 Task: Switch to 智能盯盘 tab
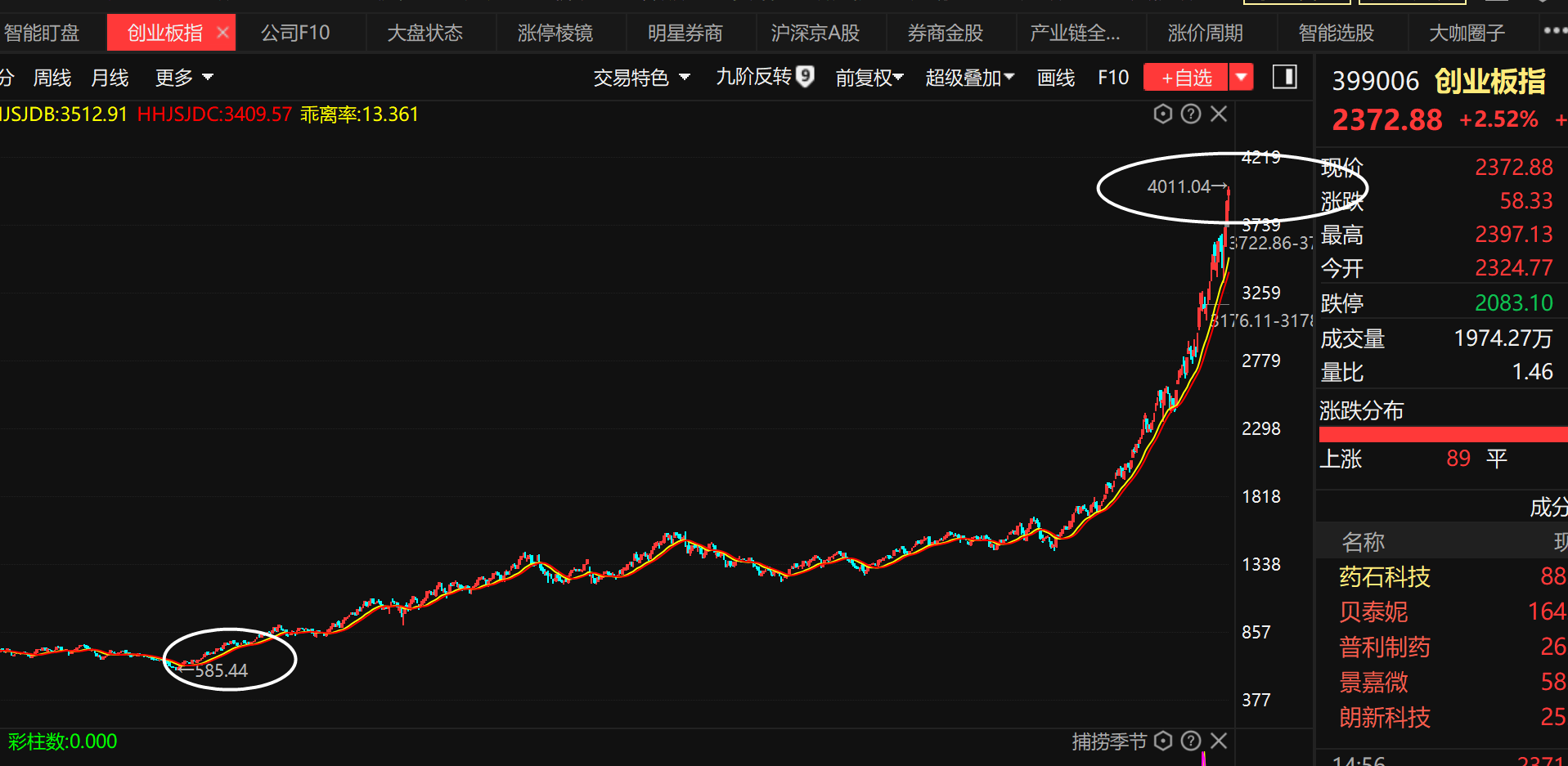[x=42, y=33]
